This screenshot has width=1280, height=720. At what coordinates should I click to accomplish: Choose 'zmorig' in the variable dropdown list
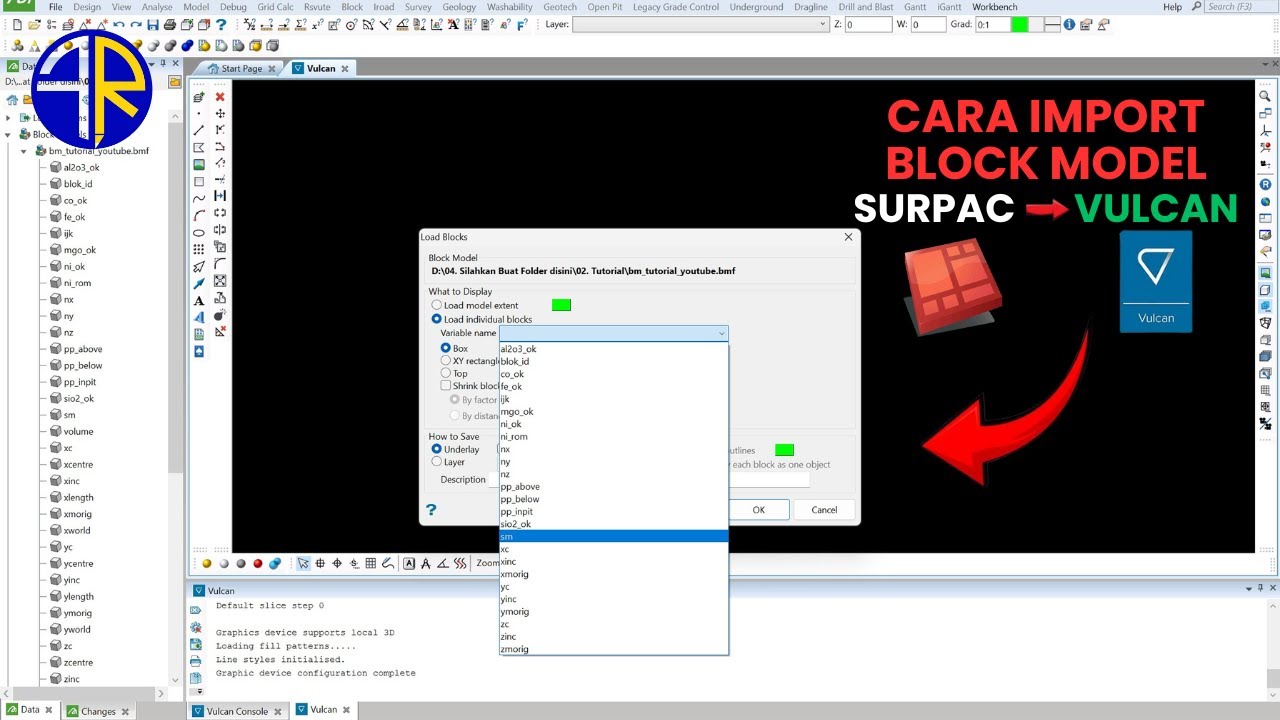pos(613,649)
